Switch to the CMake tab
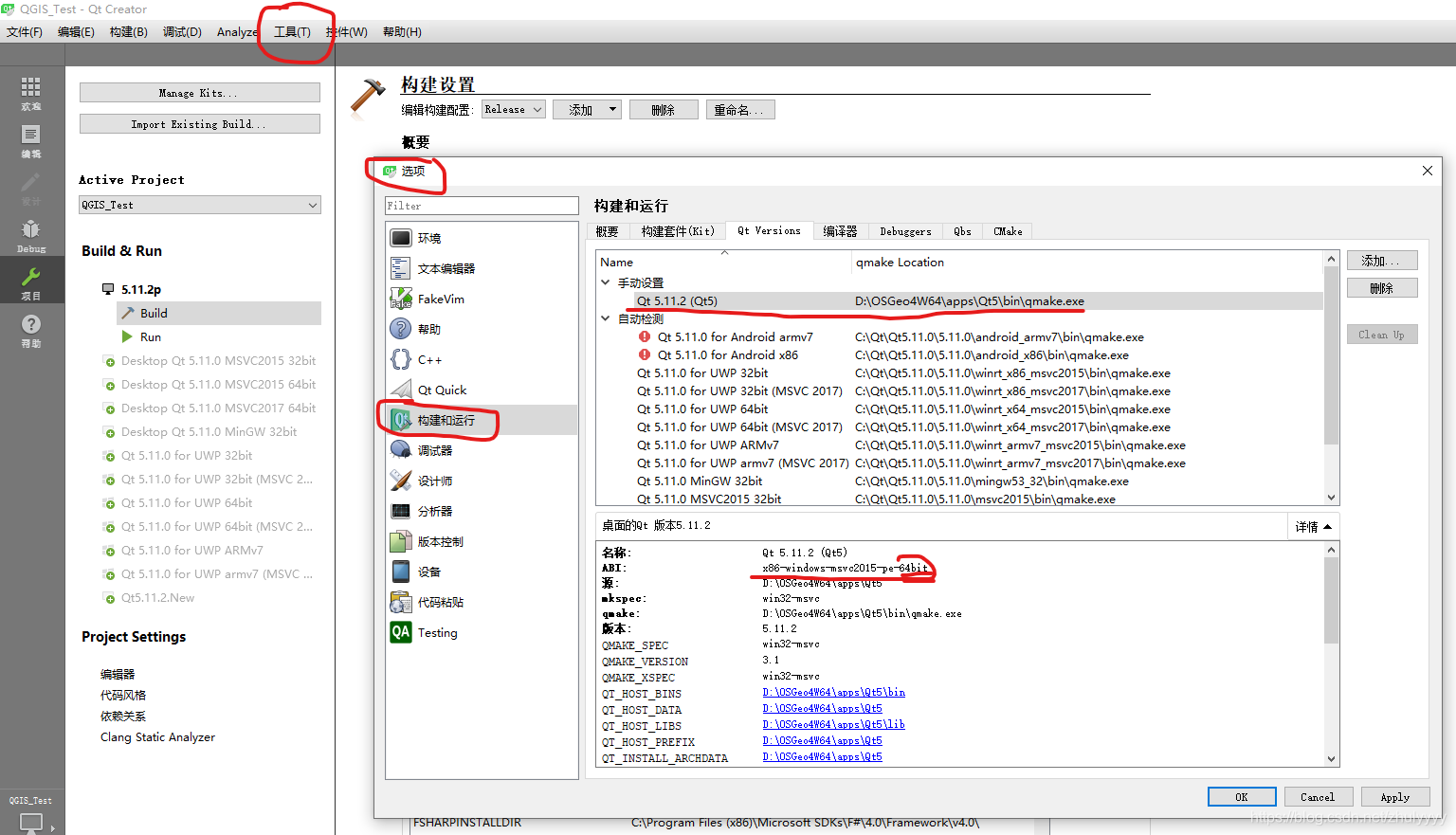1456x835 pixels. (x=1008, y=231)
